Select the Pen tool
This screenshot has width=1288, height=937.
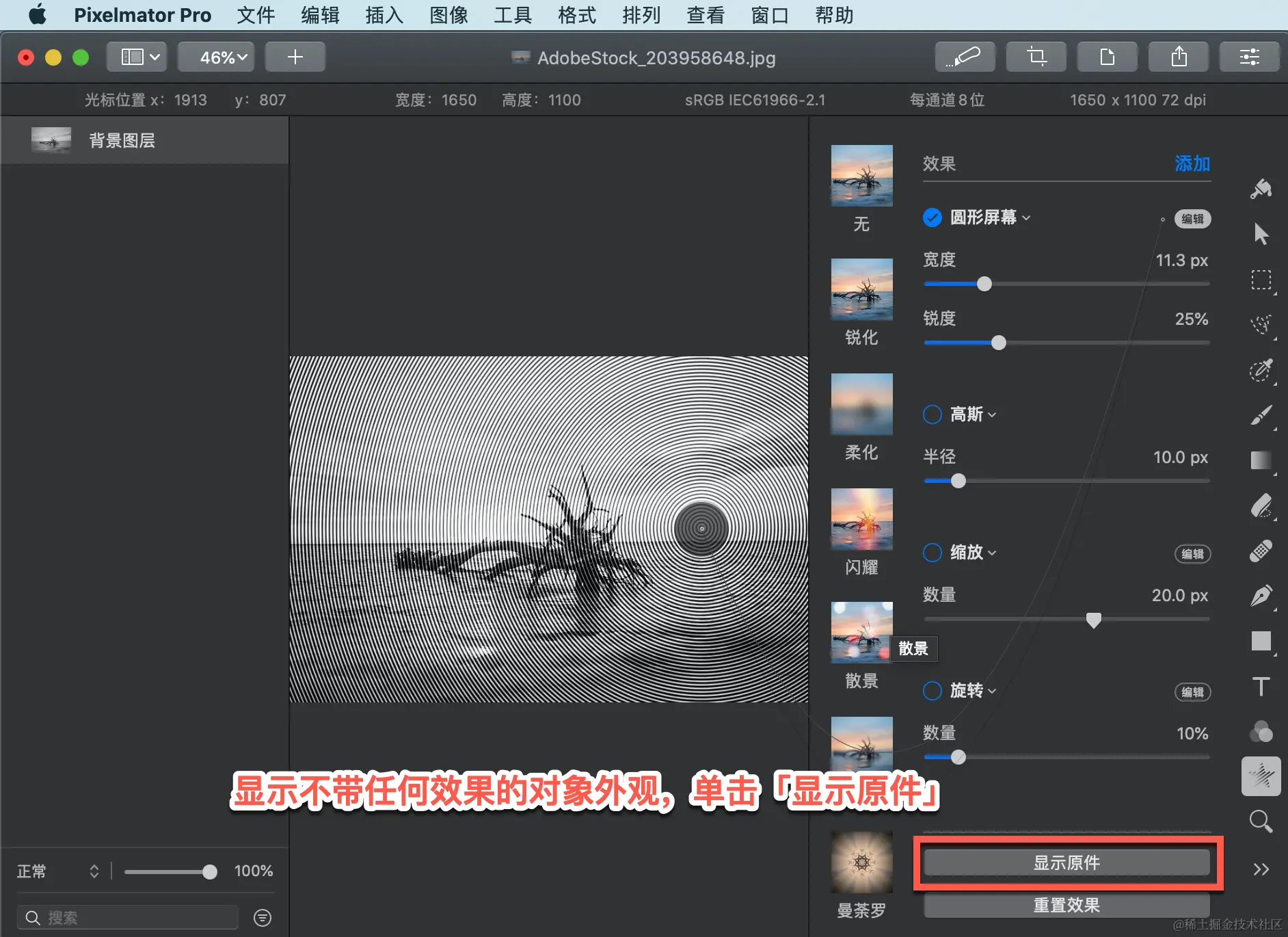pos(1261,596)
